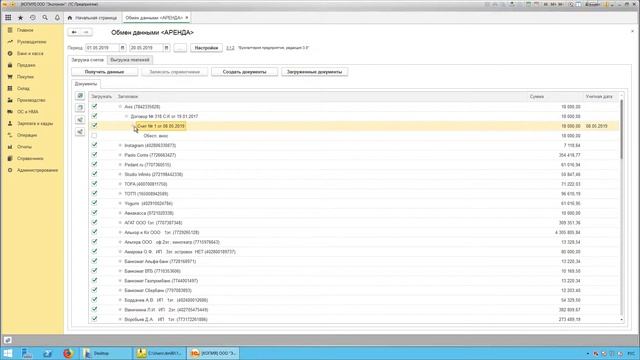Expand the Instagram tree node

[x=120, y=145]
